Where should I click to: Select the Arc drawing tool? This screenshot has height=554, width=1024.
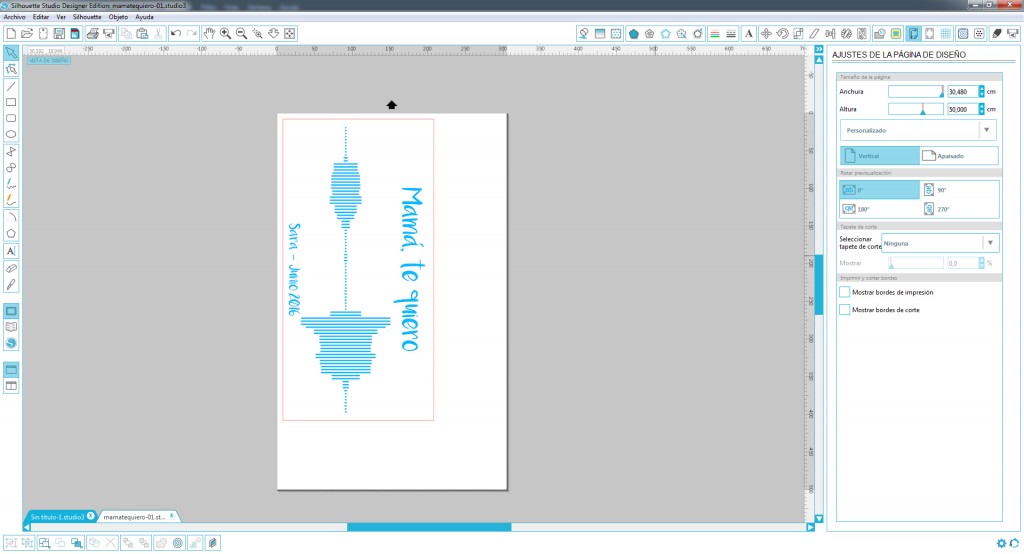11,217
